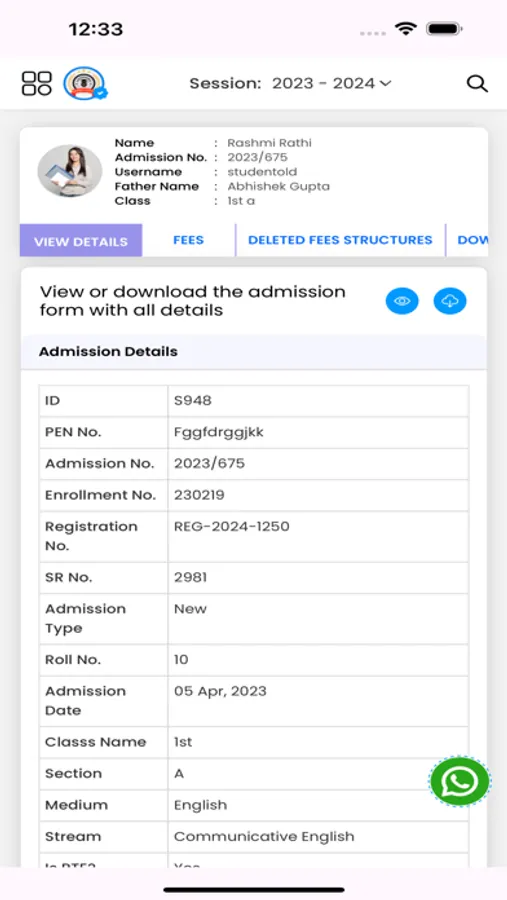The image size is (507, 900).
Task: Select the name Rashmi Rathi in header
Action: click(269, 143)
